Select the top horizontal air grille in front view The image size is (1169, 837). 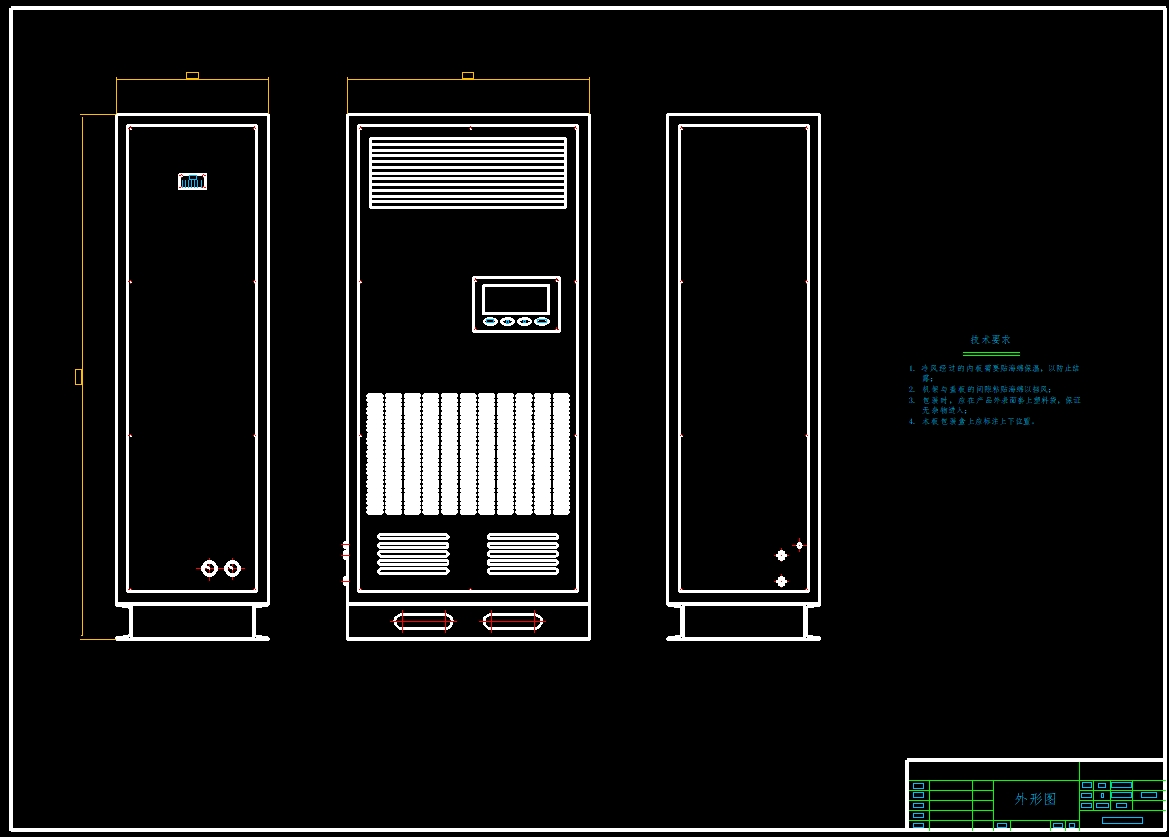pos(468,173)
